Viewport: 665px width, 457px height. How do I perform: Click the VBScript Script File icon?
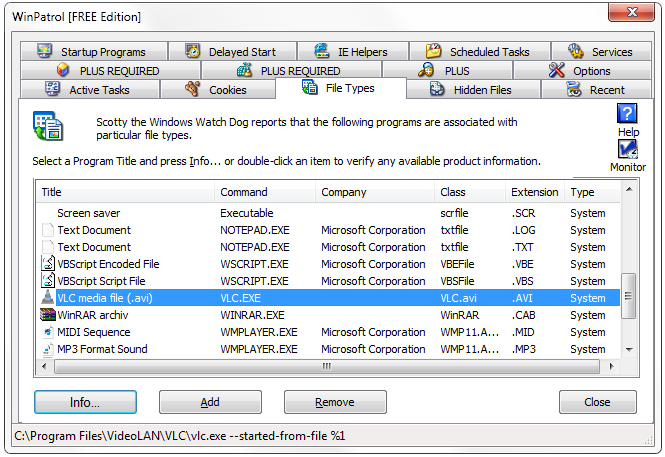tap(48, 280)
